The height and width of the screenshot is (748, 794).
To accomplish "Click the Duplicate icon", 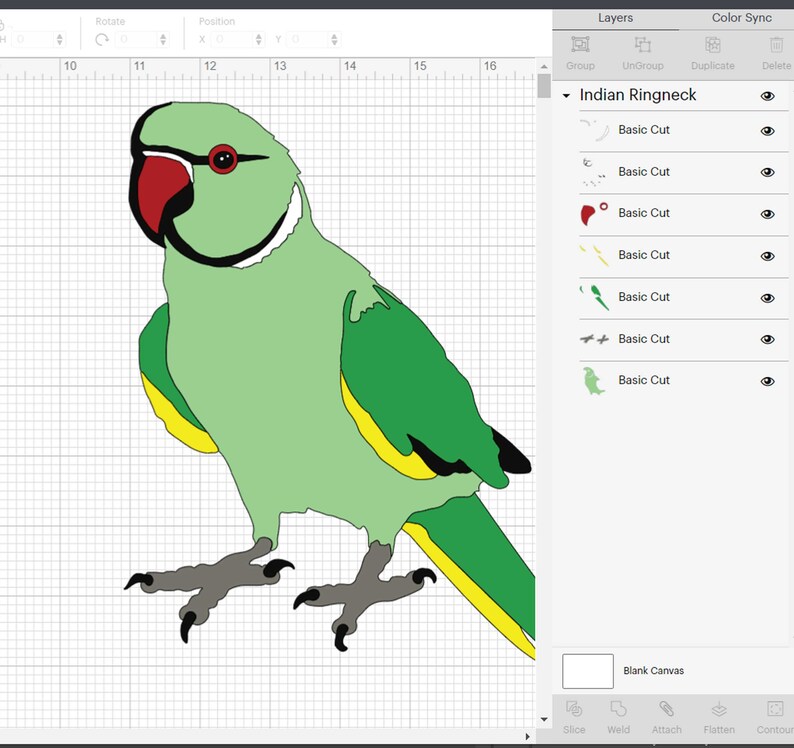I will [712, 45].
